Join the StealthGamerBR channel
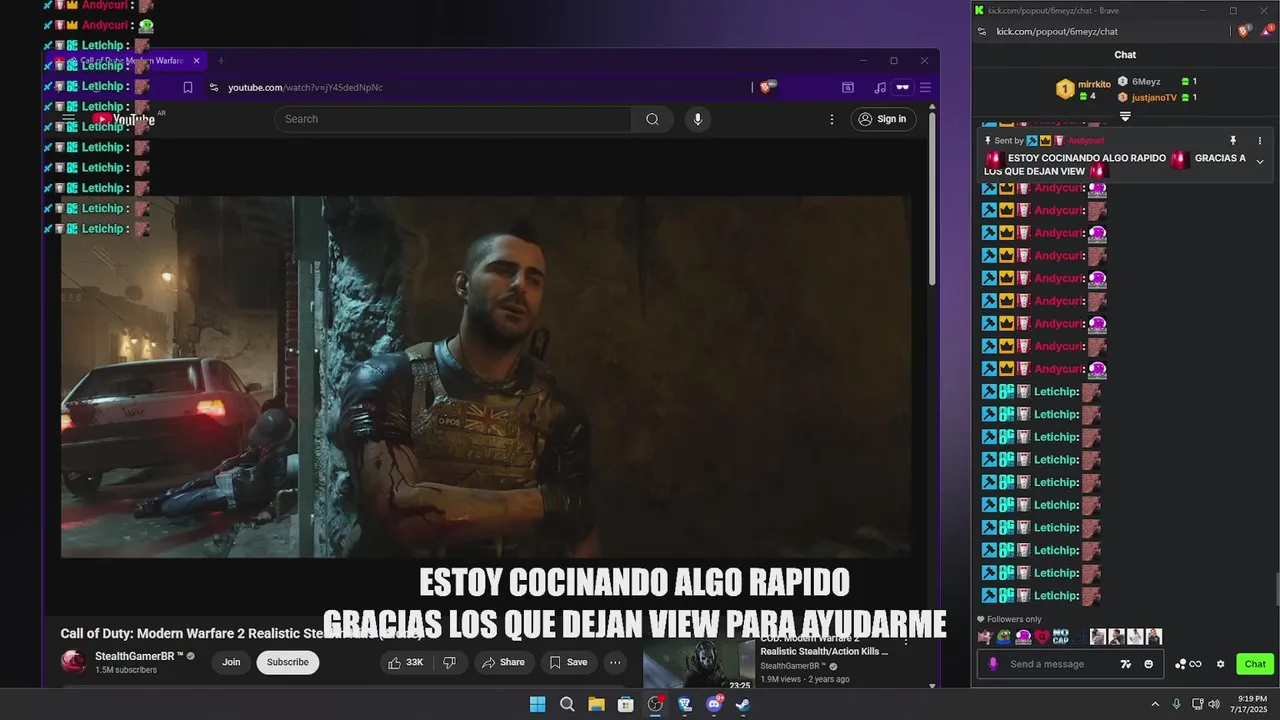 pos(231,662)
